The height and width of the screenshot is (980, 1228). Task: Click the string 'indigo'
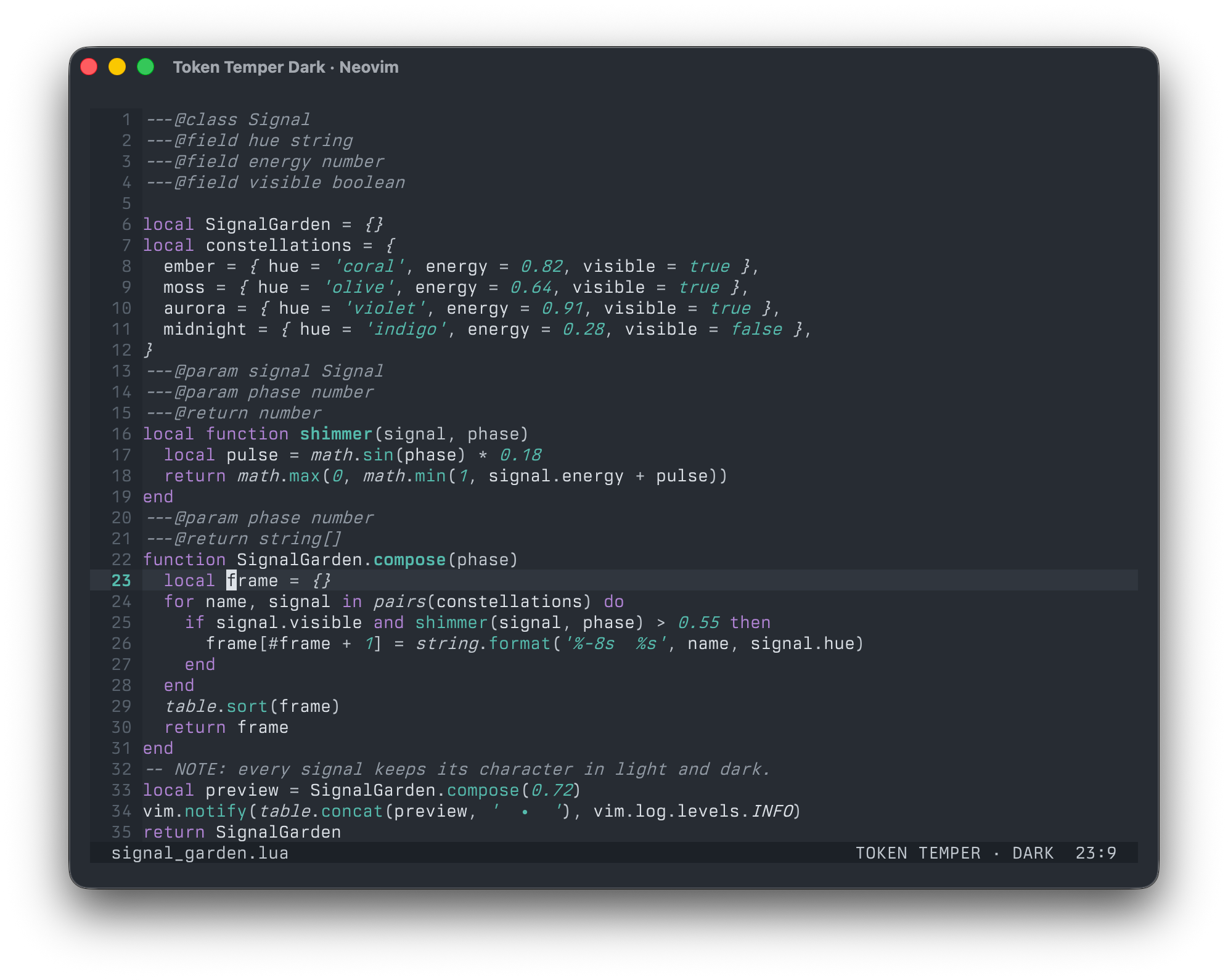(406, 329)
